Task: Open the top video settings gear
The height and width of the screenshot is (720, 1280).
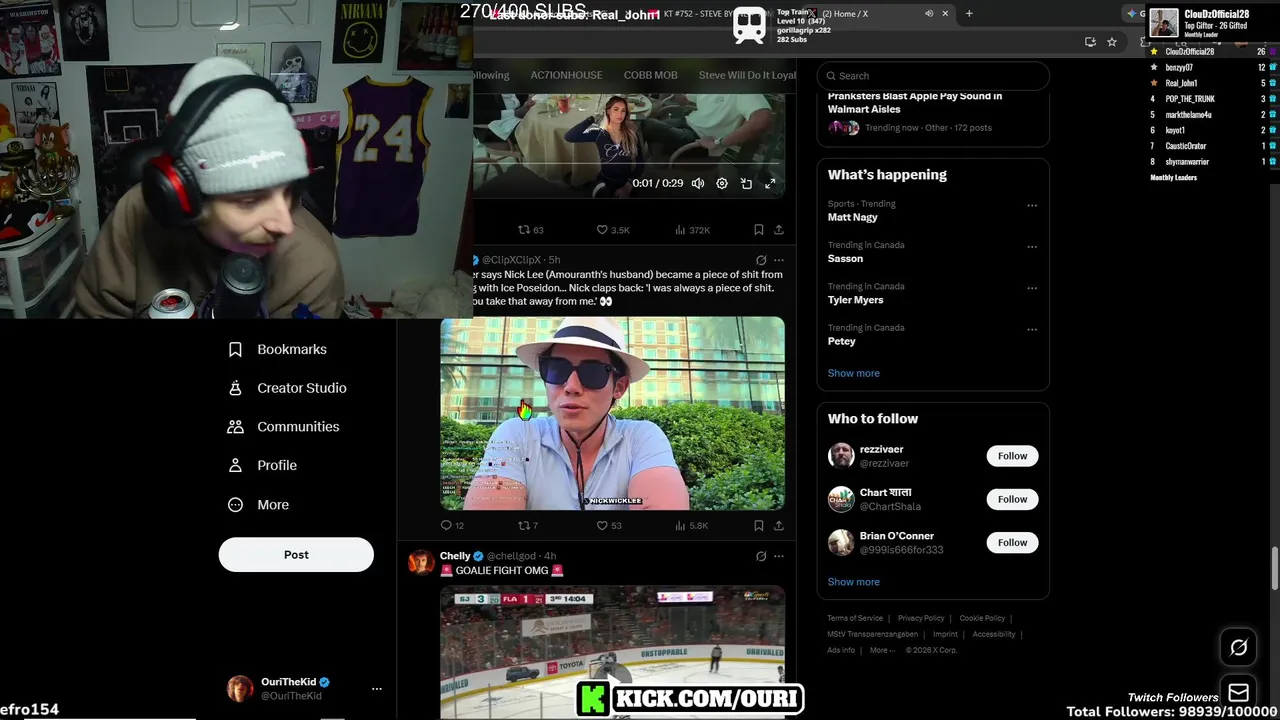Action: tap(722, 184)
